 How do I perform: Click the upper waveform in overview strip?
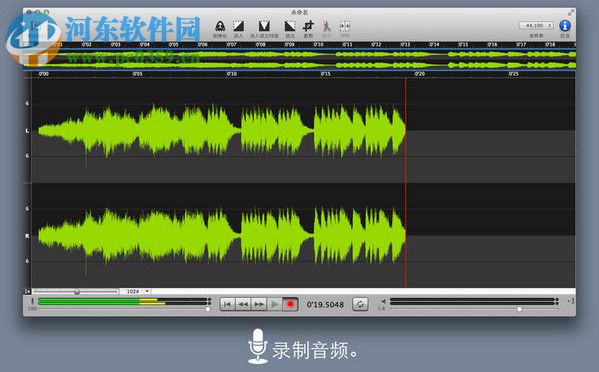pyautogui.click(x=300, y=55)
